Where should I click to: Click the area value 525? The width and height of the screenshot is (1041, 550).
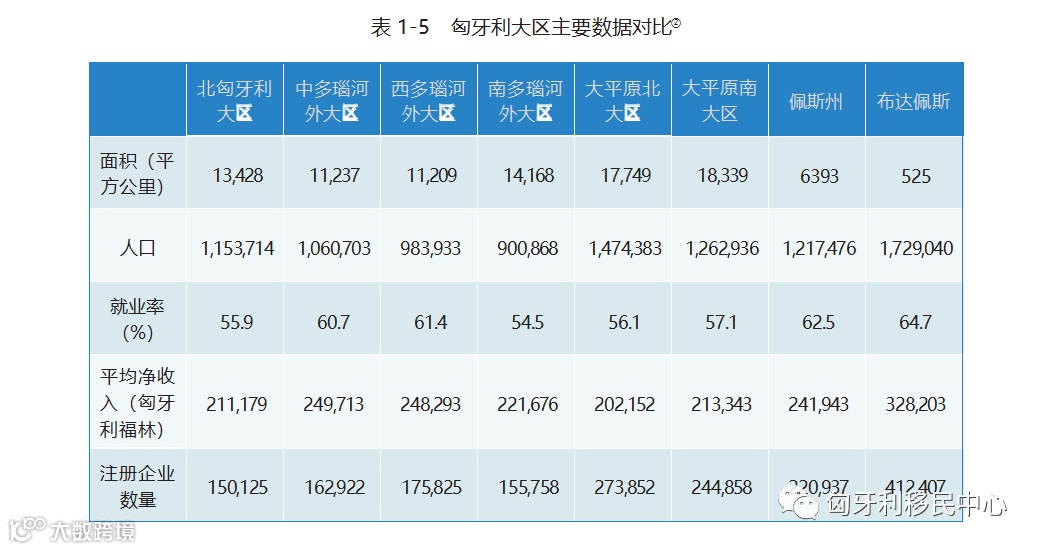[x=916, y=176]
